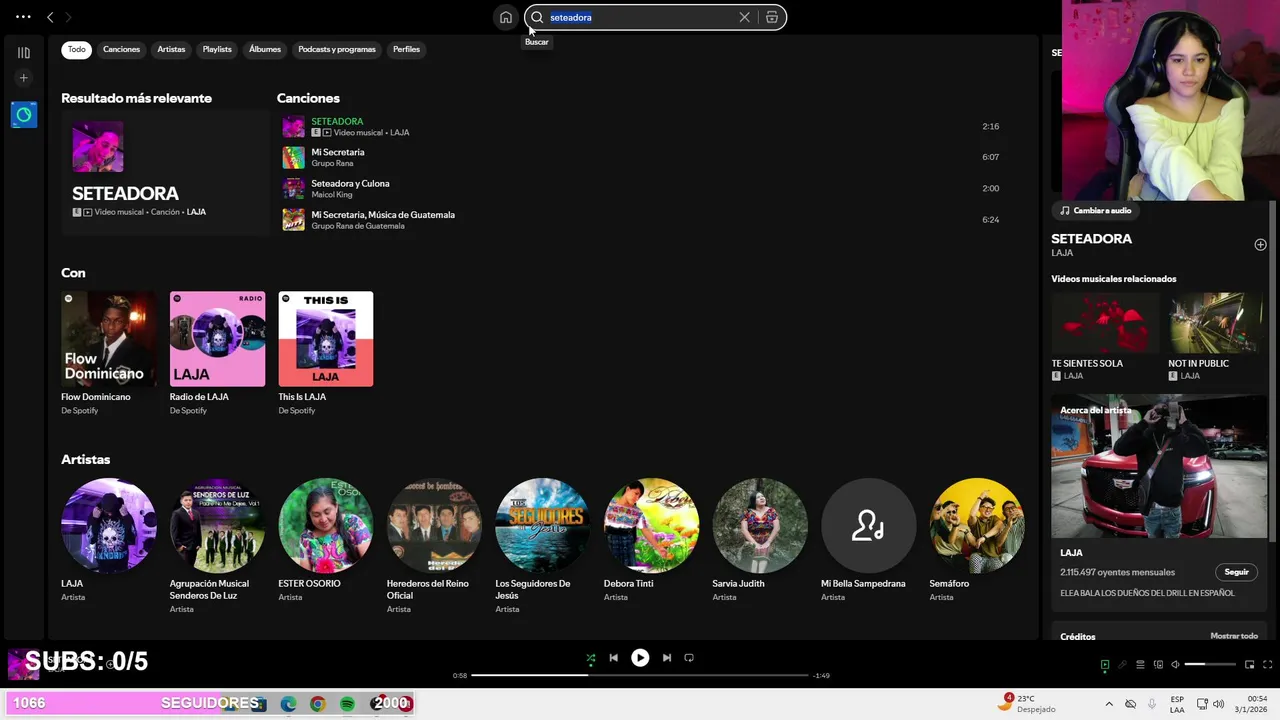The image size is (1280, 720).
Task: Open TE SIENTES SOLA related video
Action: point(1105,337)
